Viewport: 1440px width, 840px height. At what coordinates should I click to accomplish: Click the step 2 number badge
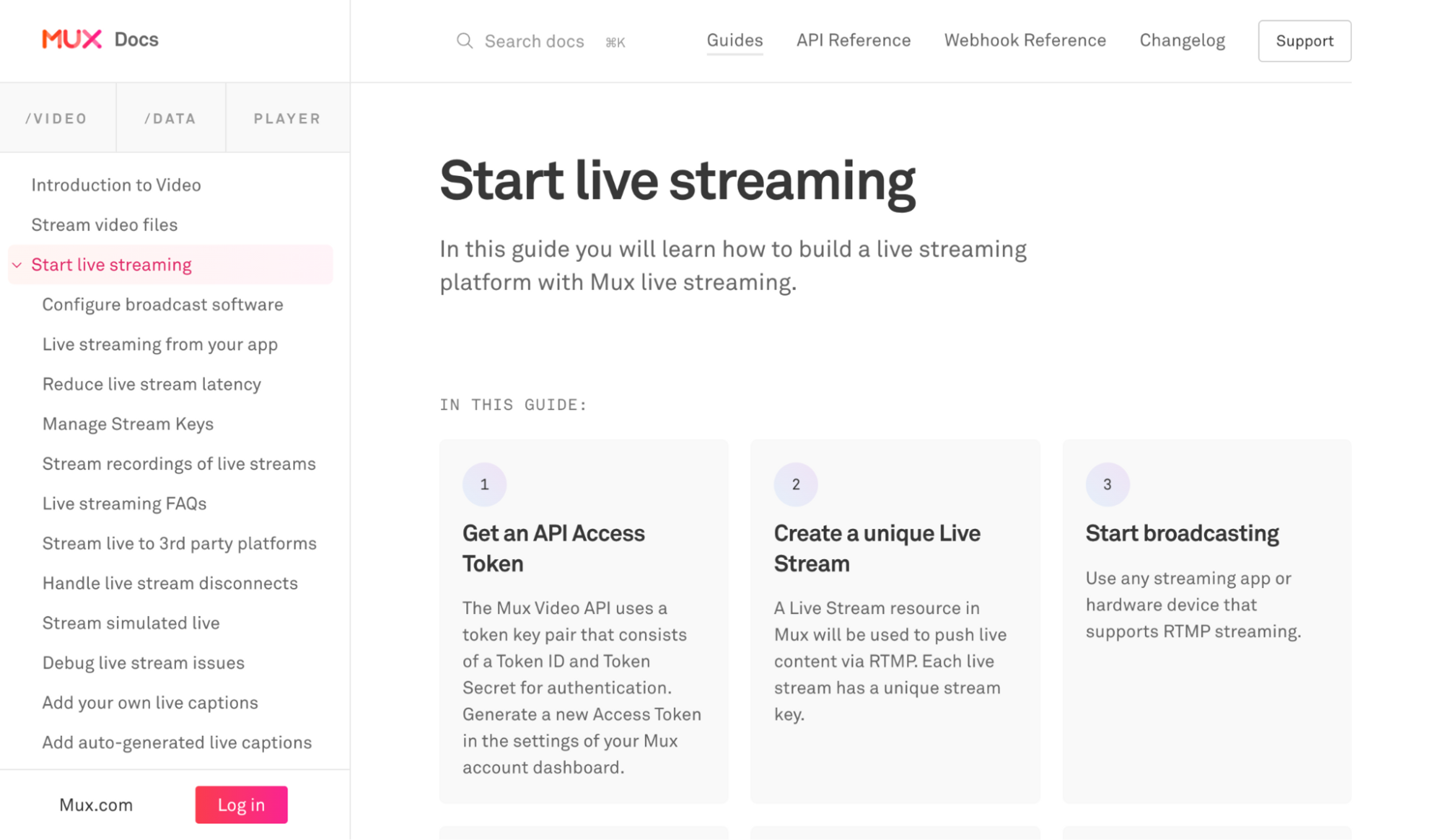click(795, 484)
